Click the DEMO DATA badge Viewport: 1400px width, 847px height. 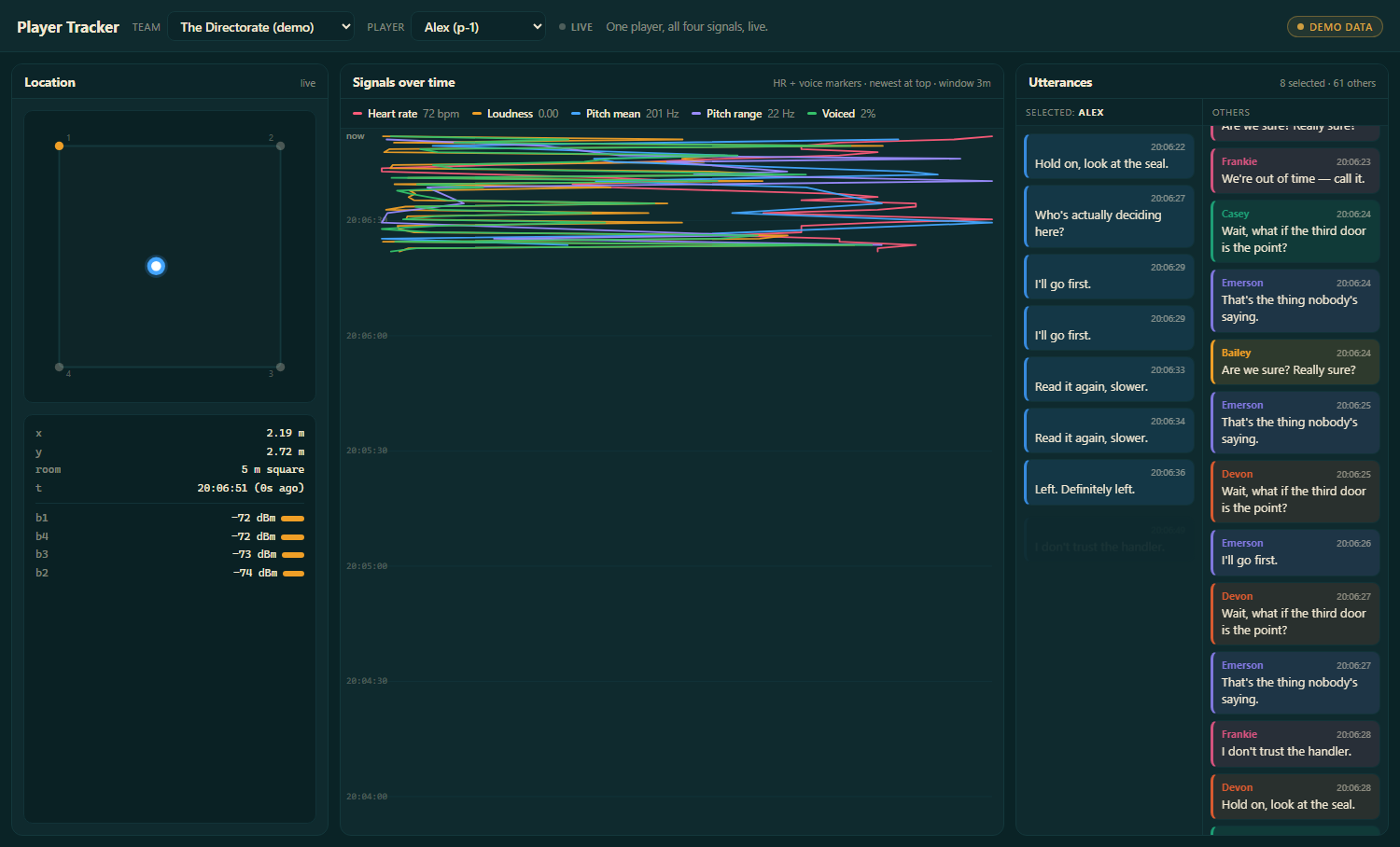[1335, 27]
